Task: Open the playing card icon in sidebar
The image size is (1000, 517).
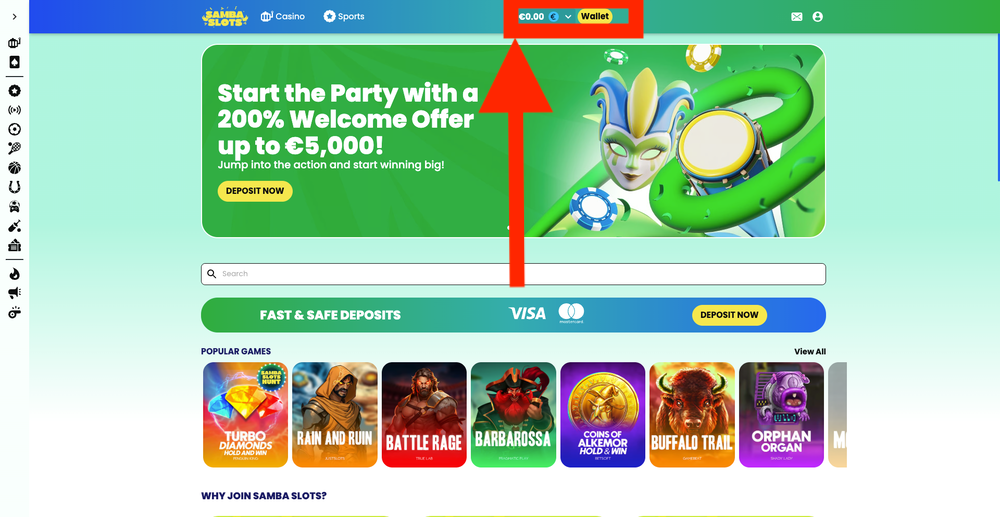Action: (14, 62)
